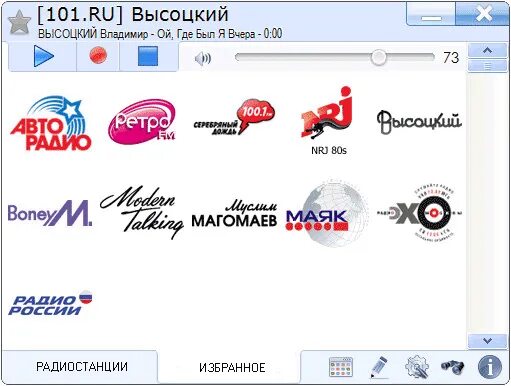Close the radio player window

pyautogui.click(x=483, y=14)
